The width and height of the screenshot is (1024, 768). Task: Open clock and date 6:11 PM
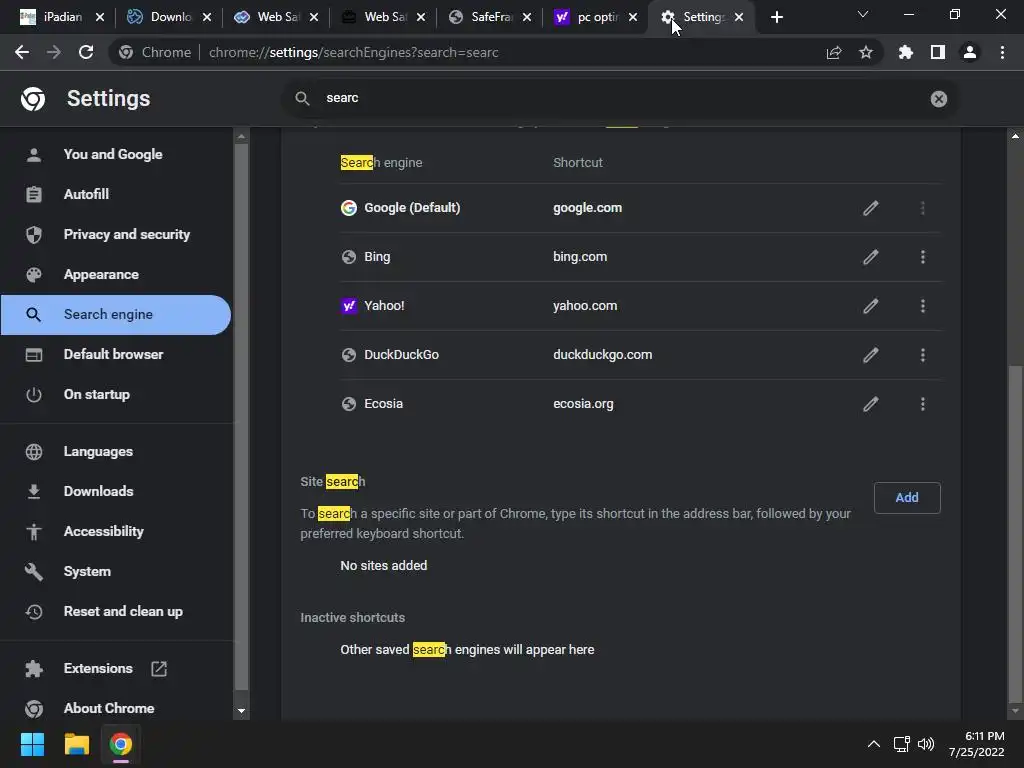pos(977,744)
